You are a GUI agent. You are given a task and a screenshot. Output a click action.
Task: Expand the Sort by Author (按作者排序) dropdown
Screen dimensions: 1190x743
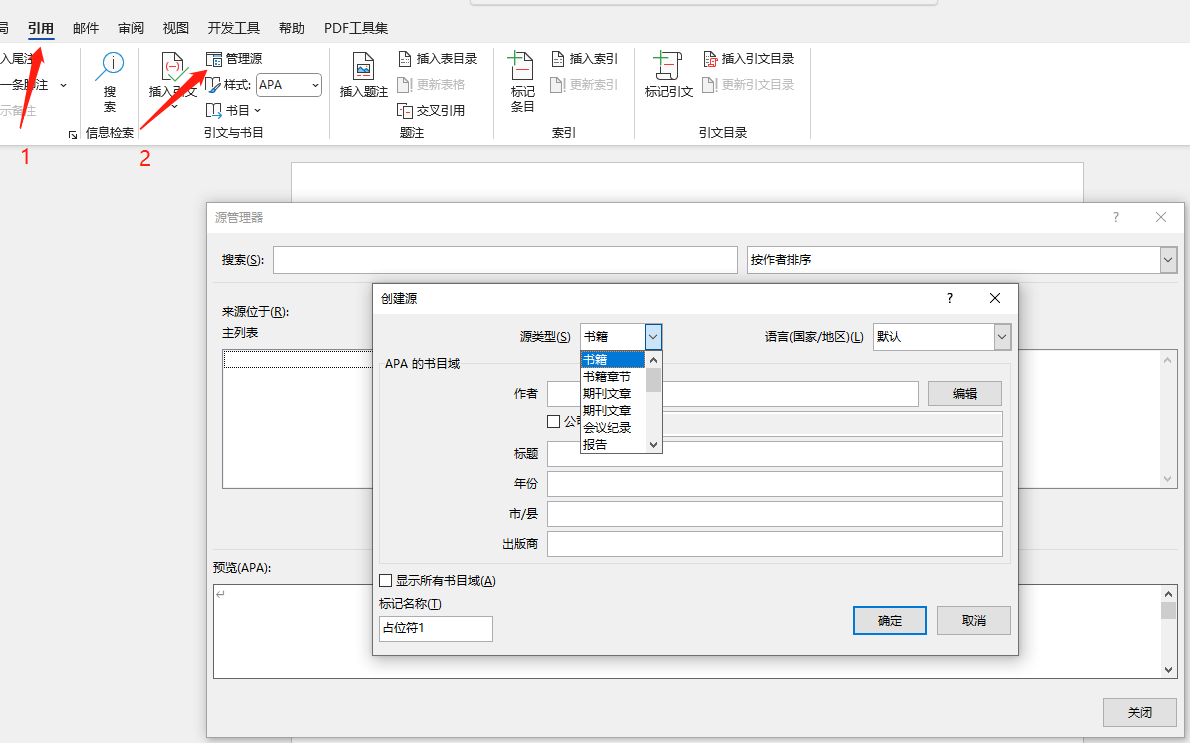coord(1168,260)
